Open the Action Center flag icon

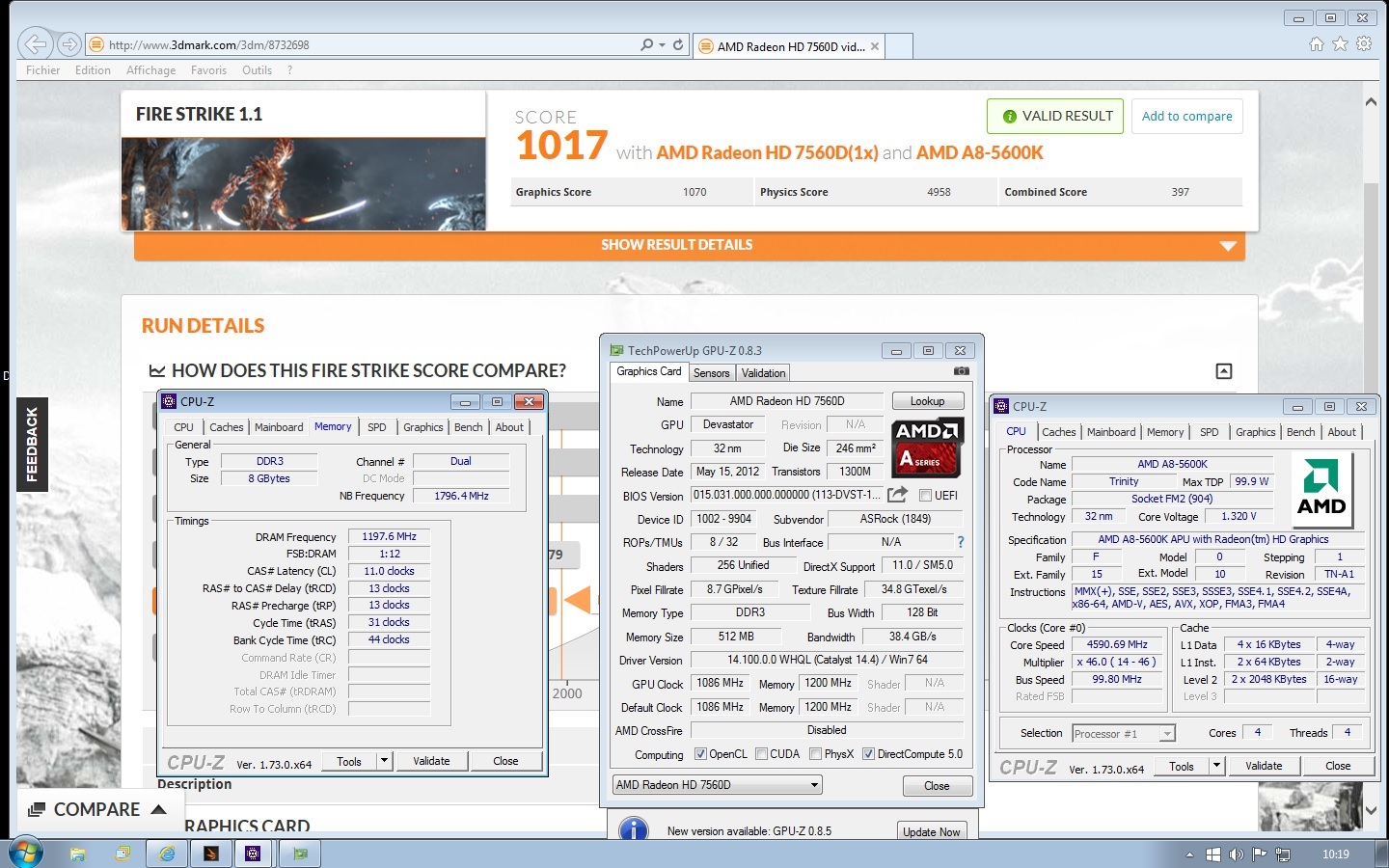pyautogui.click(x=1260, y=854)
